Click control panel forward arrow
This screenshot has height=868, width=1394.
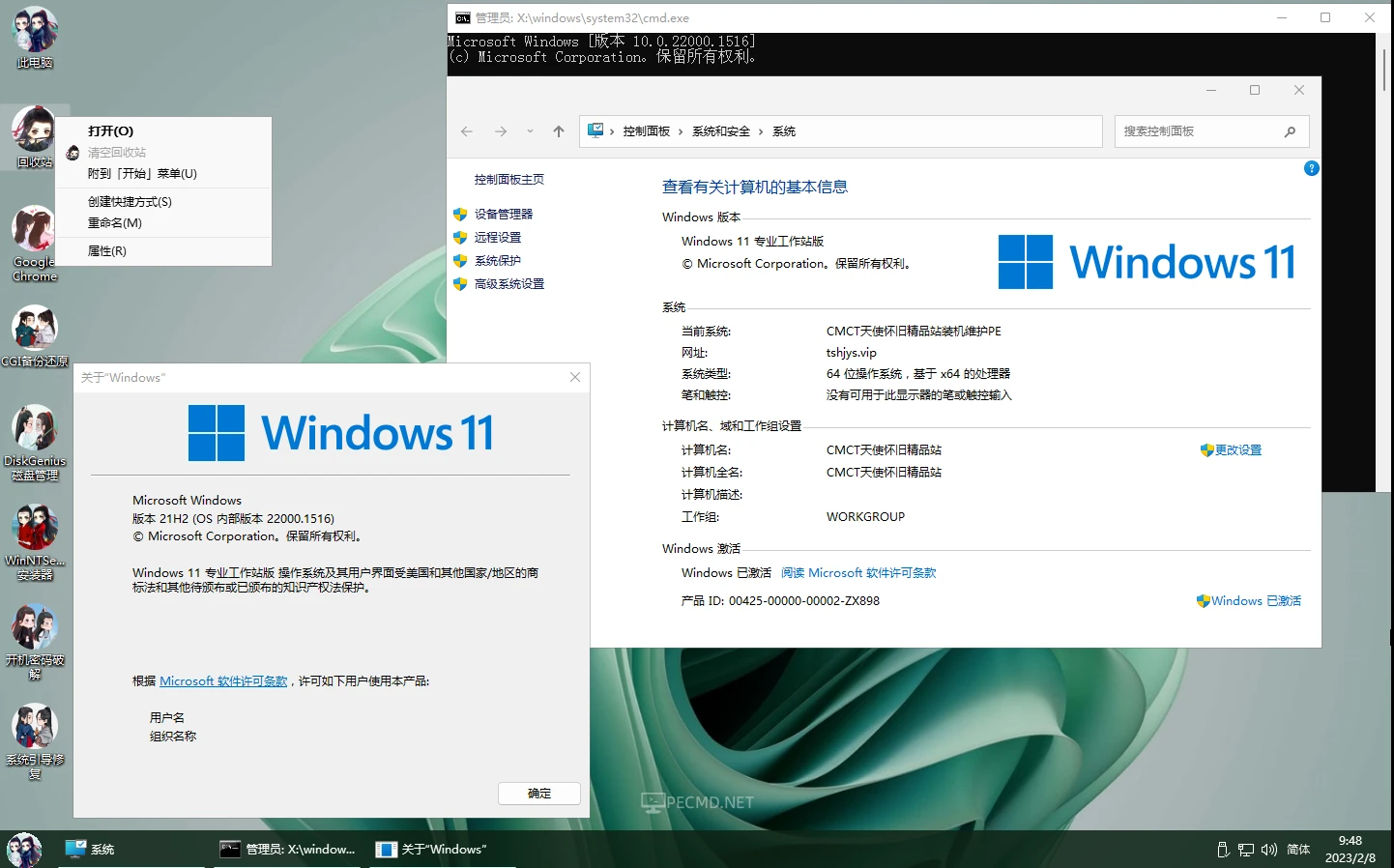click(x=501, y=131)
